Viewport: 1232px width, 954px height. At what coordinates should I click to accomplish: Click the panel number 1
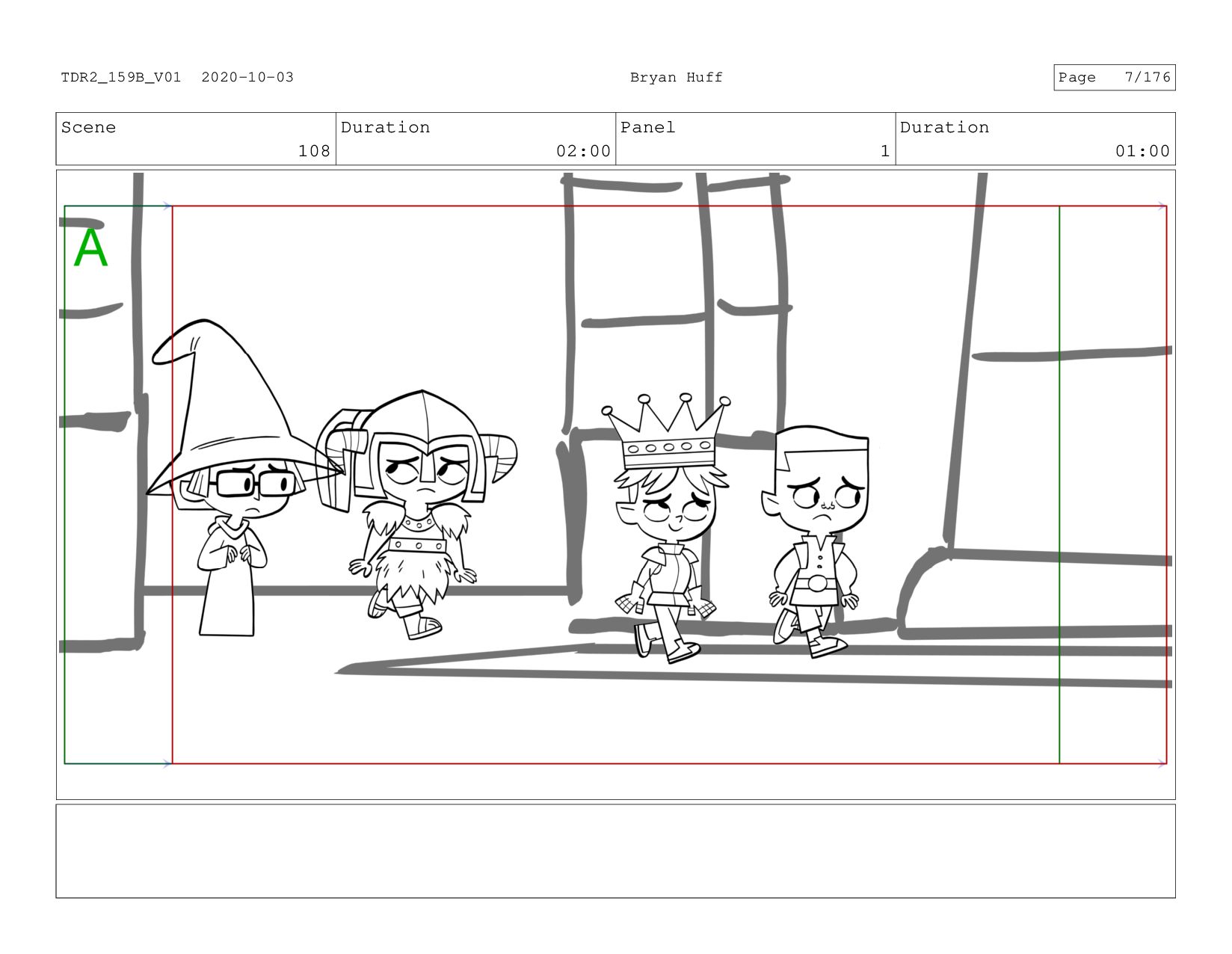(x=885, y=151)
